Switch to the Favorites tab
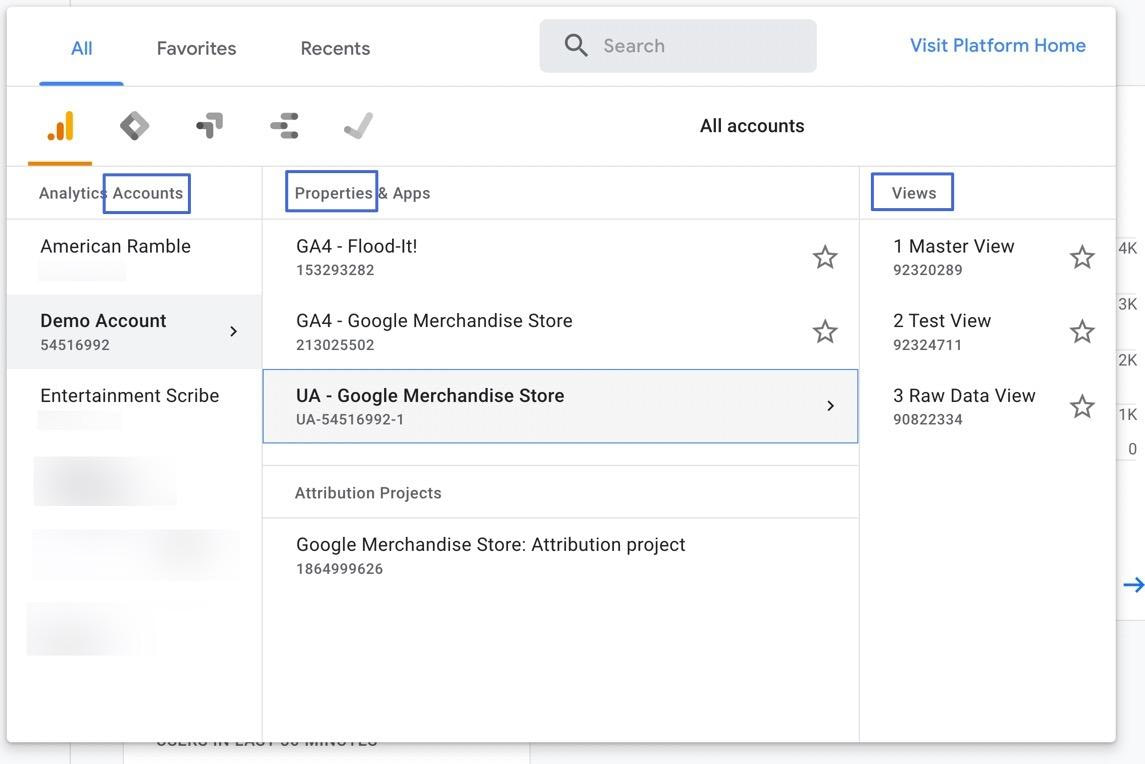The height and width of the screenshot is (764, 1145). (195, 47)
